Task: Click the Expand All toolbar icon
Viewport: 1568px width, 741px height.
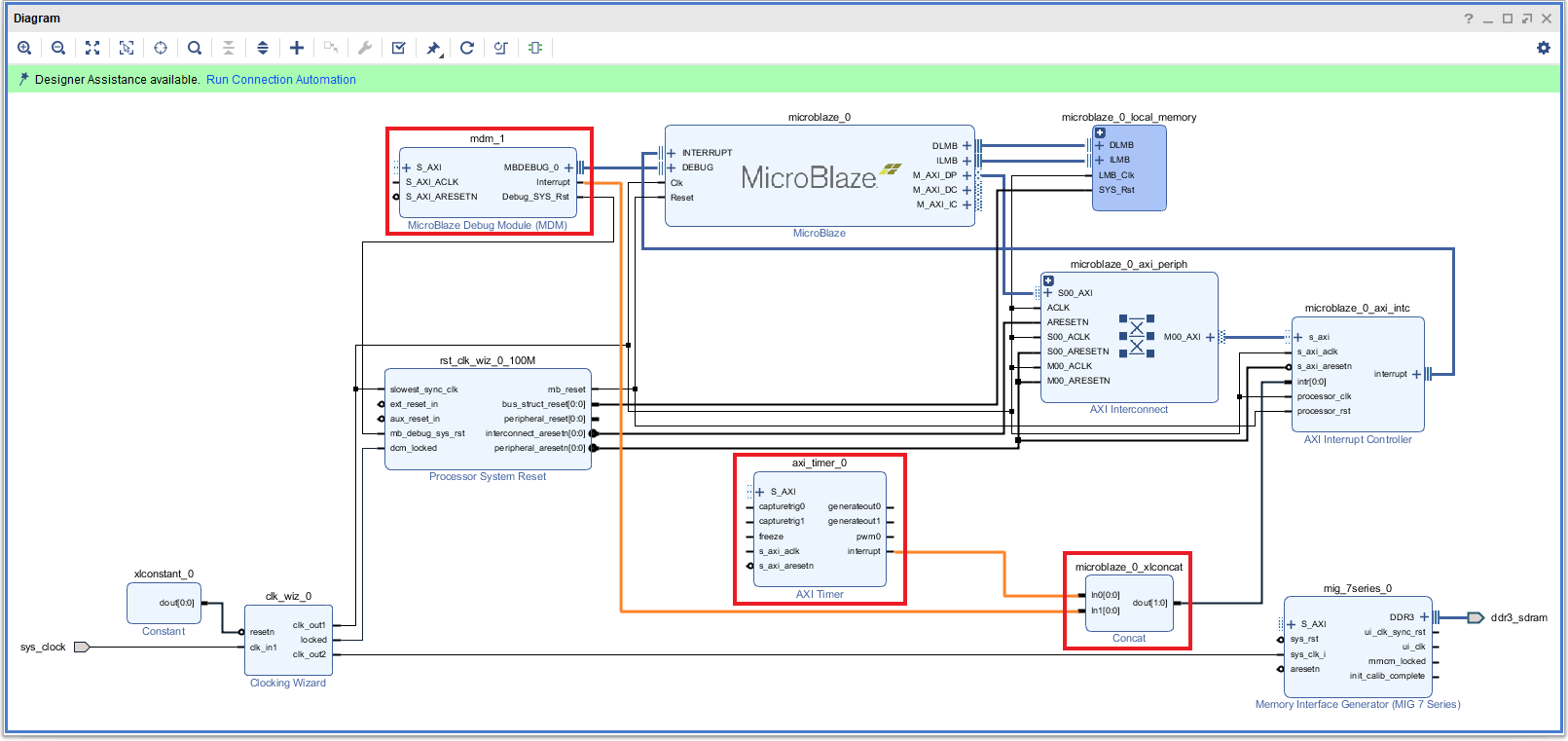Action: click(263, 48)
